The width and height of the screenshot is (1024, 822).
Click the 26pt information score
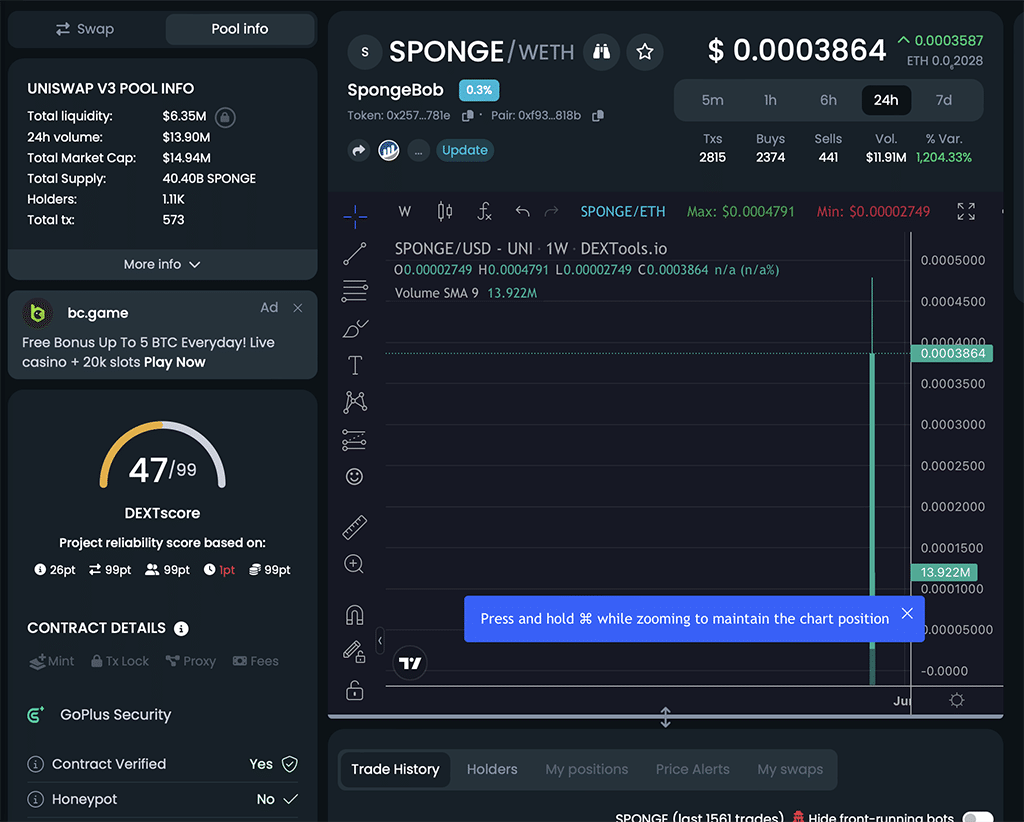tap(55, 570)
